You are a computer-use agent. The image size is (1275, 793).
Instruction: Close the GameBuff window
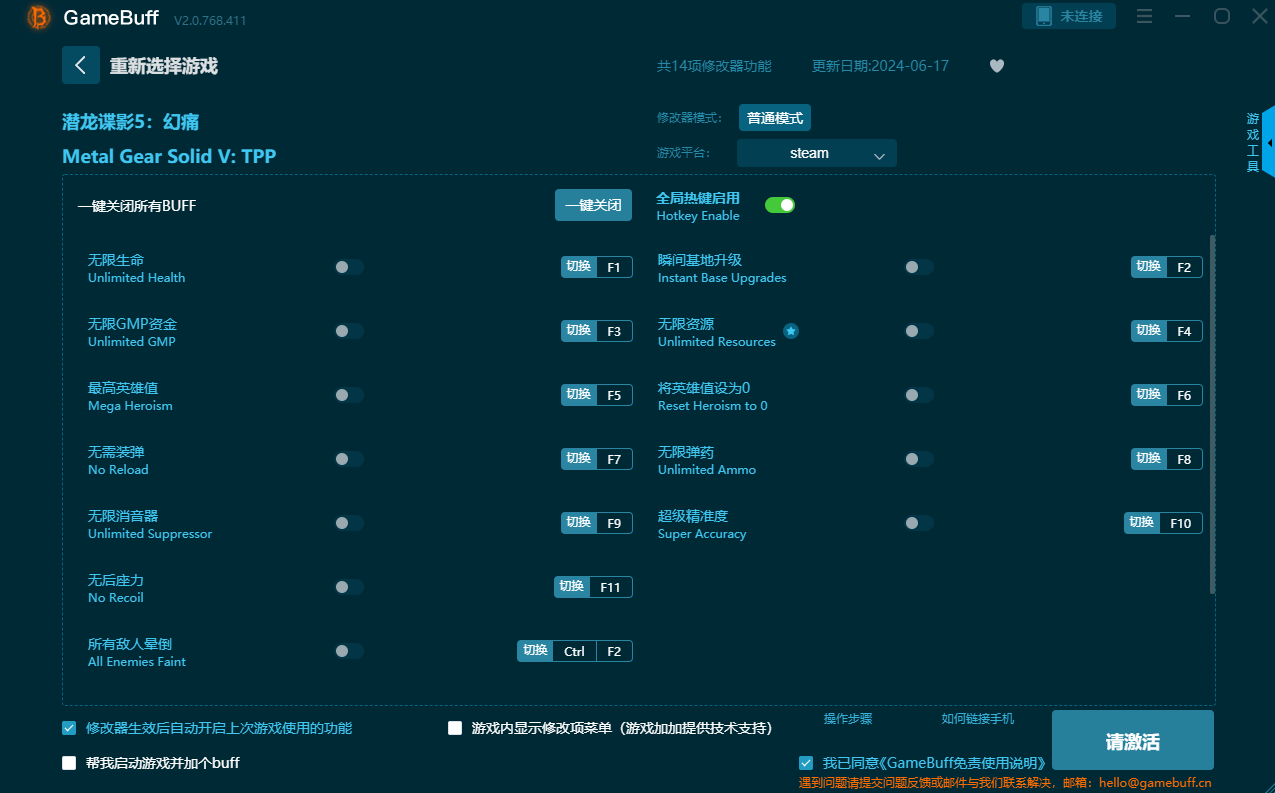pos(1259,16)
